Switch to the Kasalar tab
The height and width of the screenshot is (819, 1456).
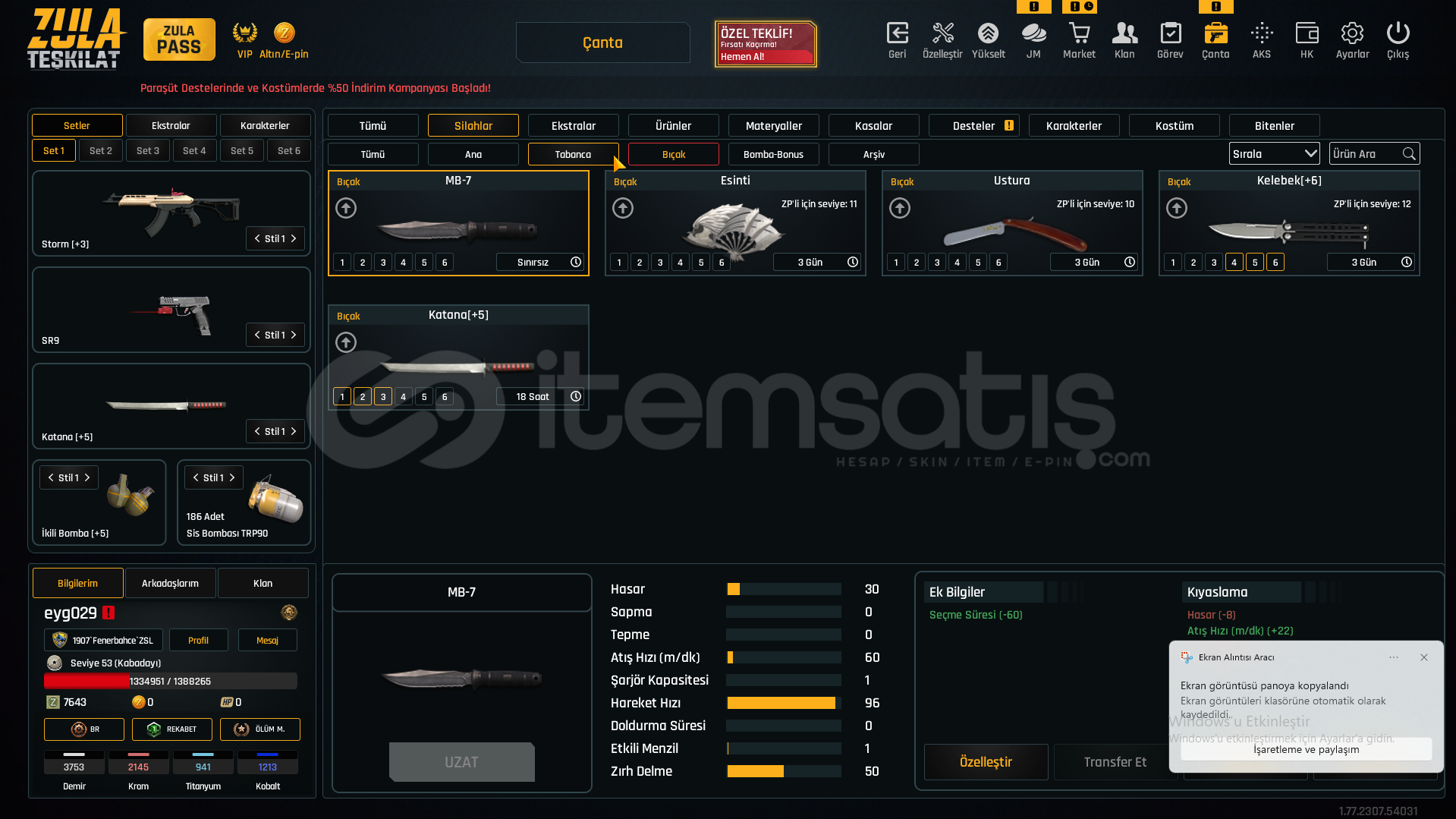[874, 126]
